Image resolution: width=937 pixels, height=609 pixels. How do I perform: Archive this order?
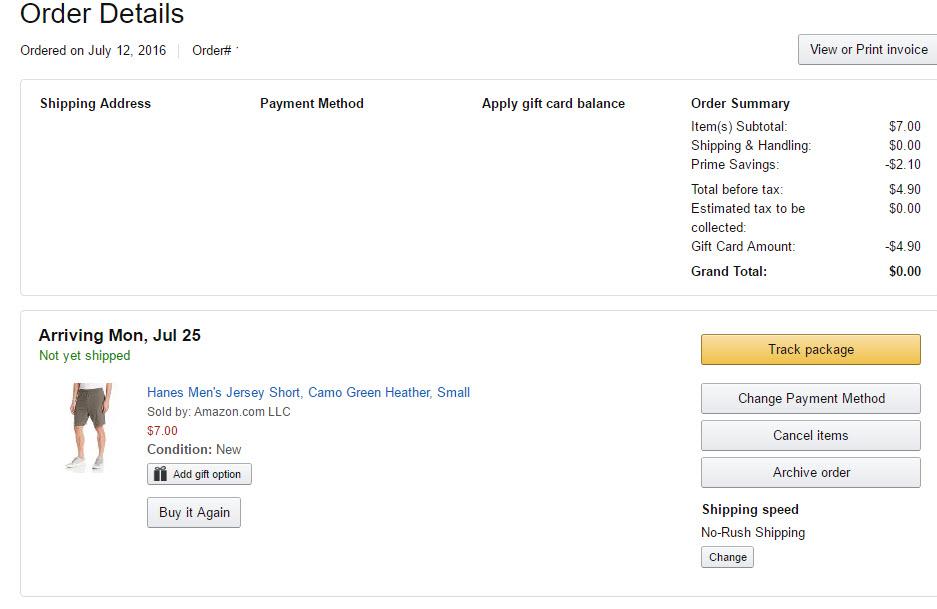(x=811, y=472)
